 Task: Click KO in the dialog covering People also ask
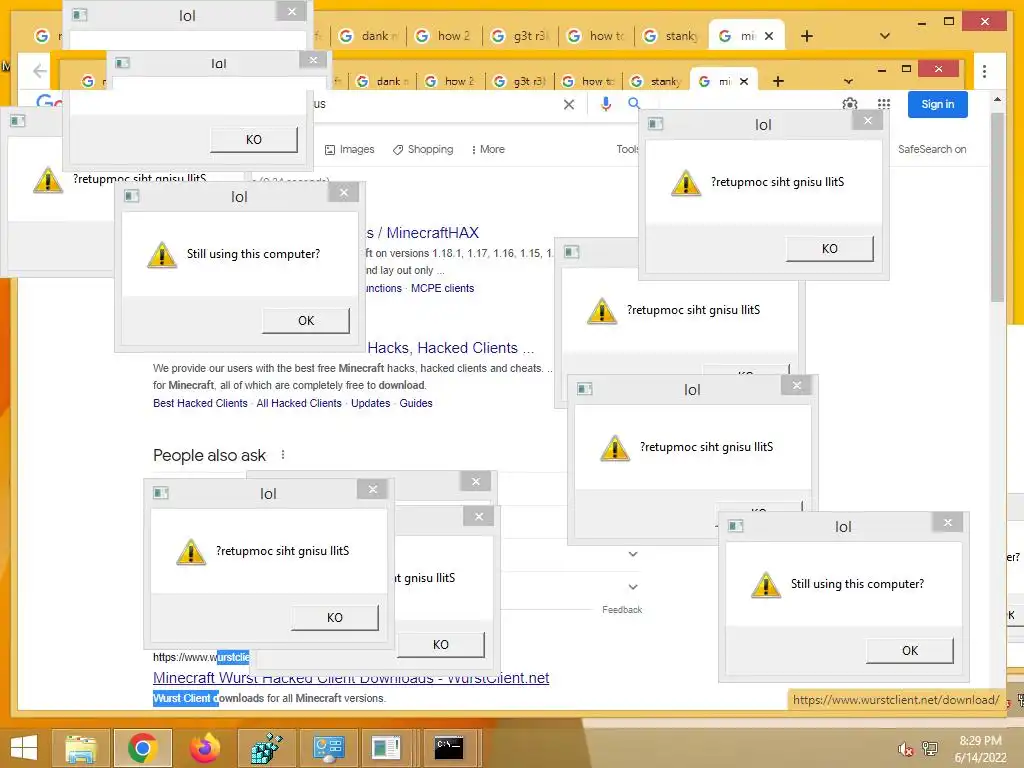[334, 618]
